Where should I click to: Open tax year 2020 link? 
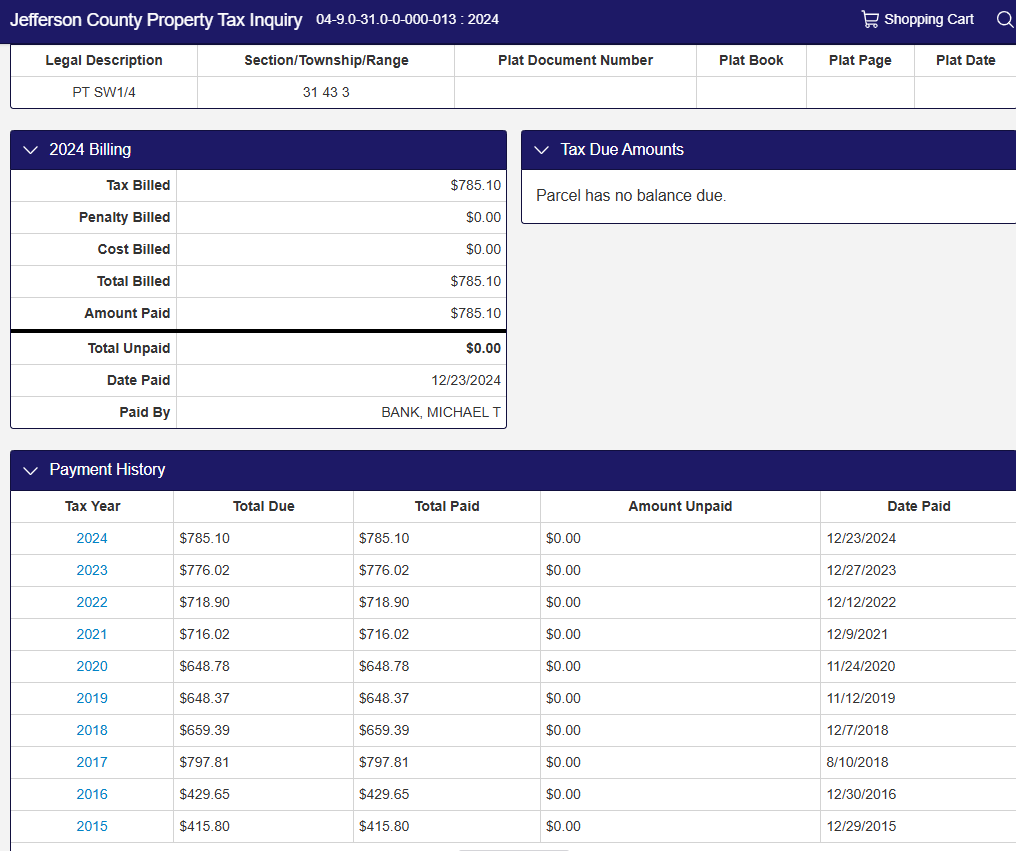pyautogui.click(x=92, y=666)
